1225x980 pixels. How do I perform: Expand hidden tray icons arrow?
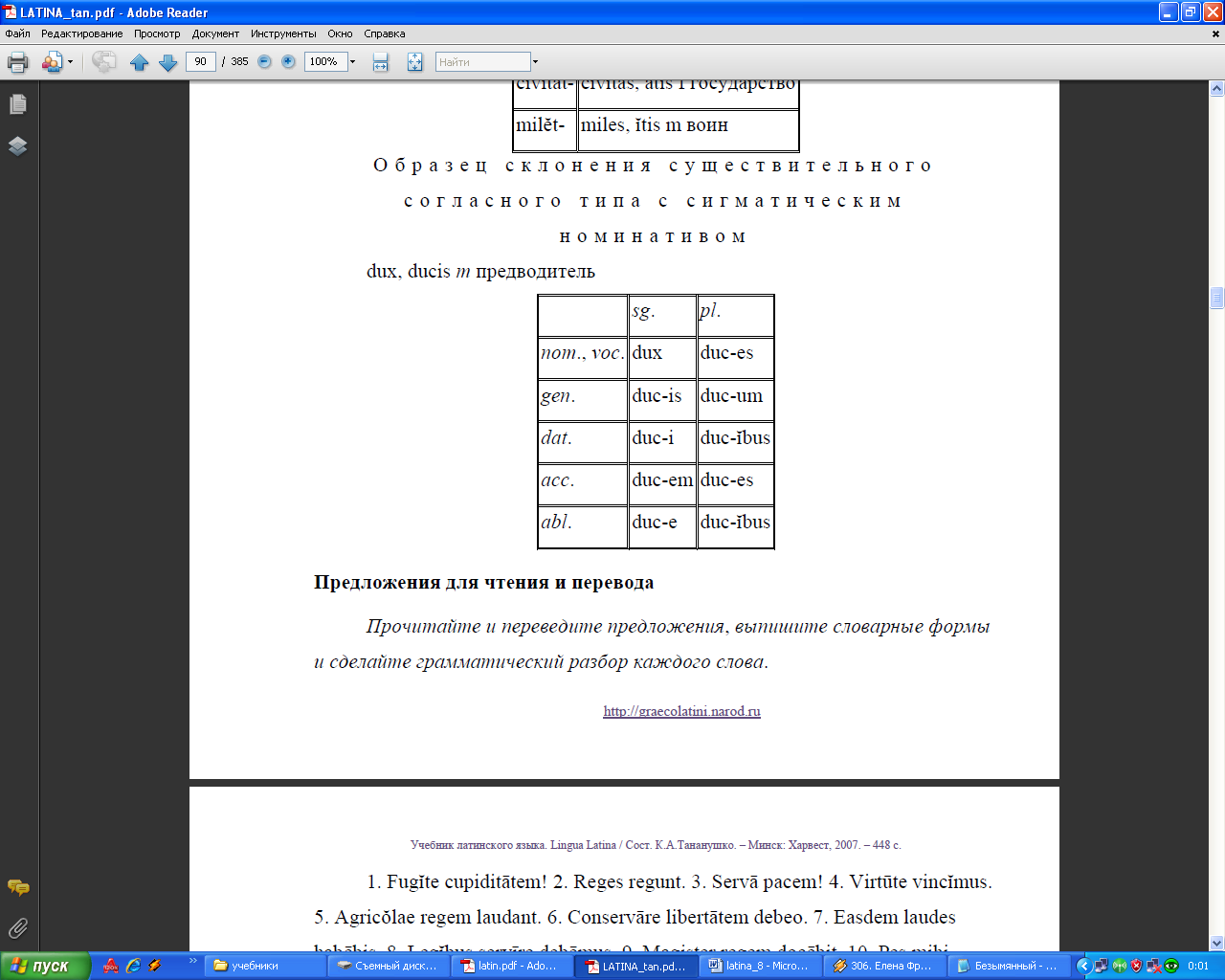pyautogui.click(x=1083, y=966)
